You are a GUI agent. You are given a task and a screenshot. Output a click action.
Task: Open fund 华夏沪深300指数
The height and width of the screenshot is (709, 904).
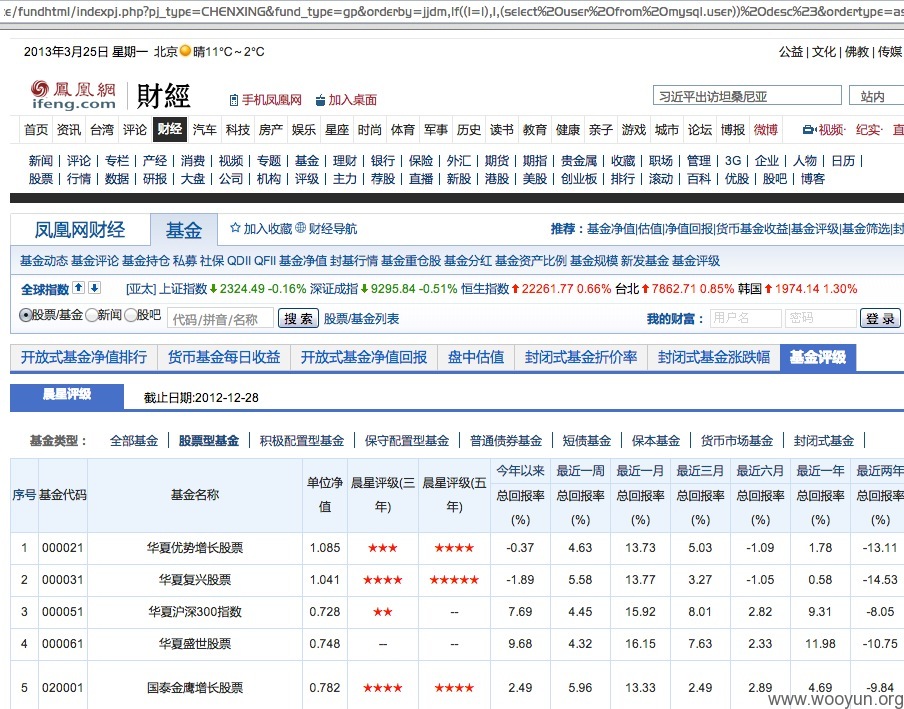195,612
